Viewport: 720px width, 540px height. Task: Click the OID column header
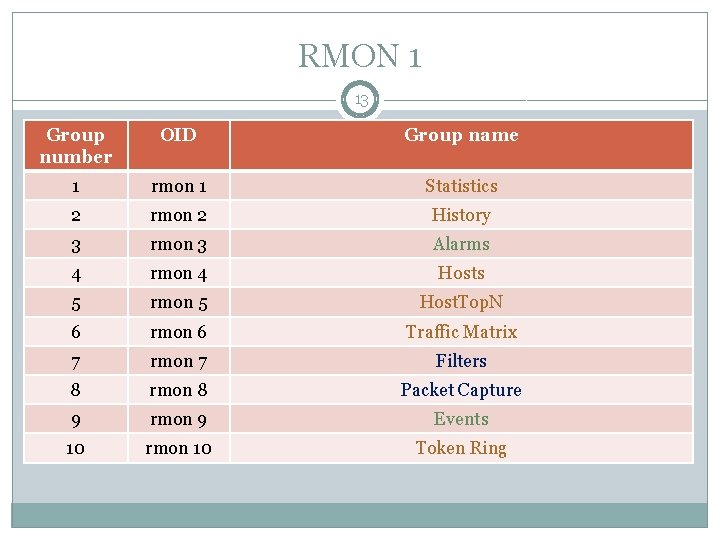click(179, 145)
